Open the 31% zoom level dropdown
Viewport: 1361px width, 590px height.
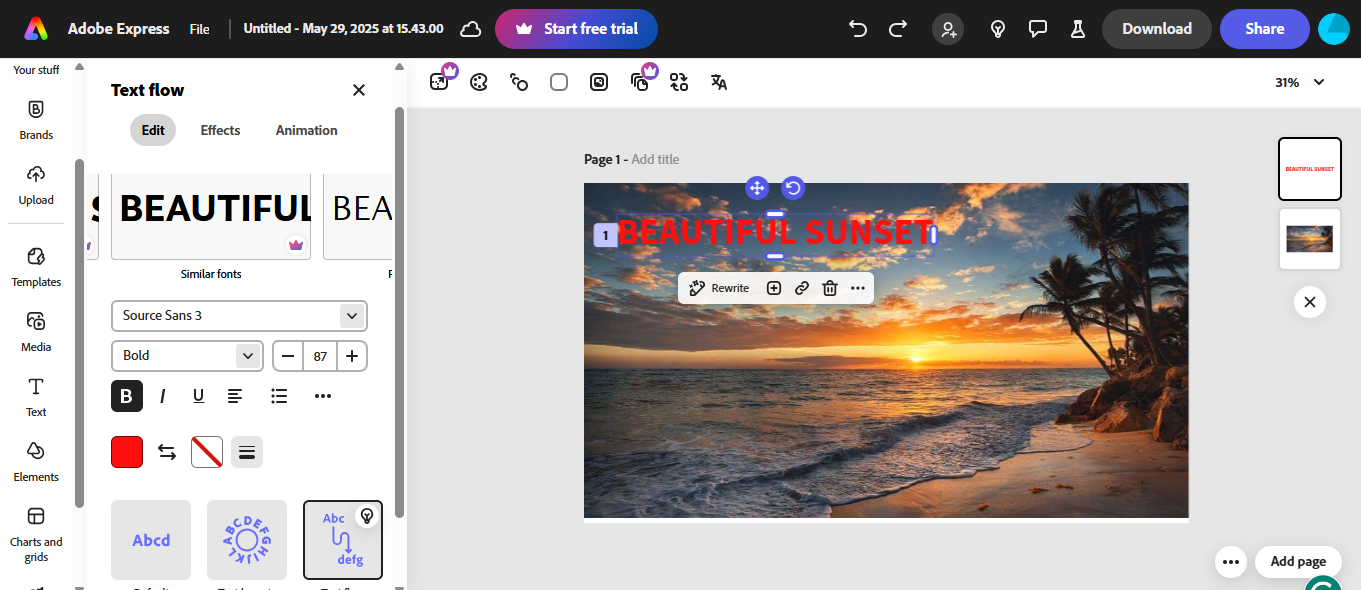(1298, 82)
